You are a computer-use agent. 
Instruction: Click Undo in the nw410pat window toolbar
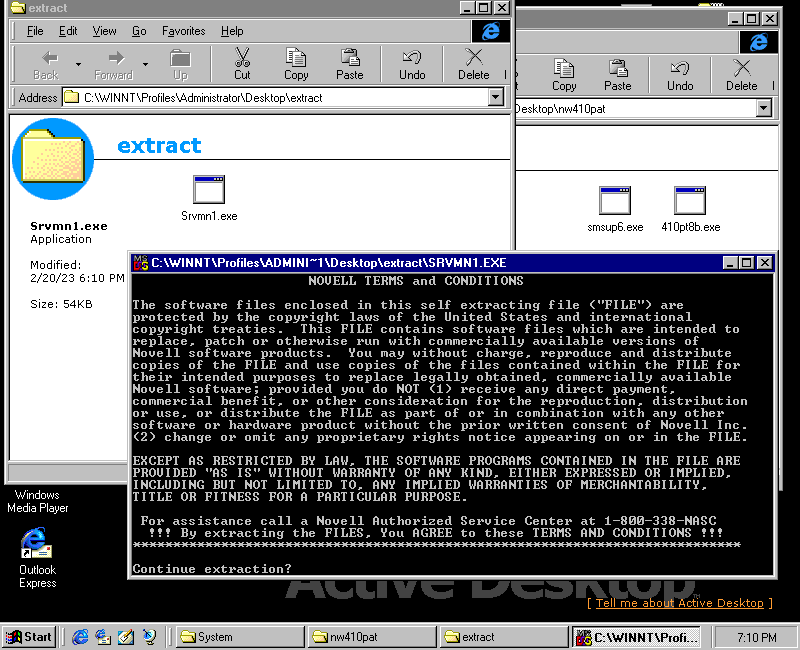(x=680, y=76)
